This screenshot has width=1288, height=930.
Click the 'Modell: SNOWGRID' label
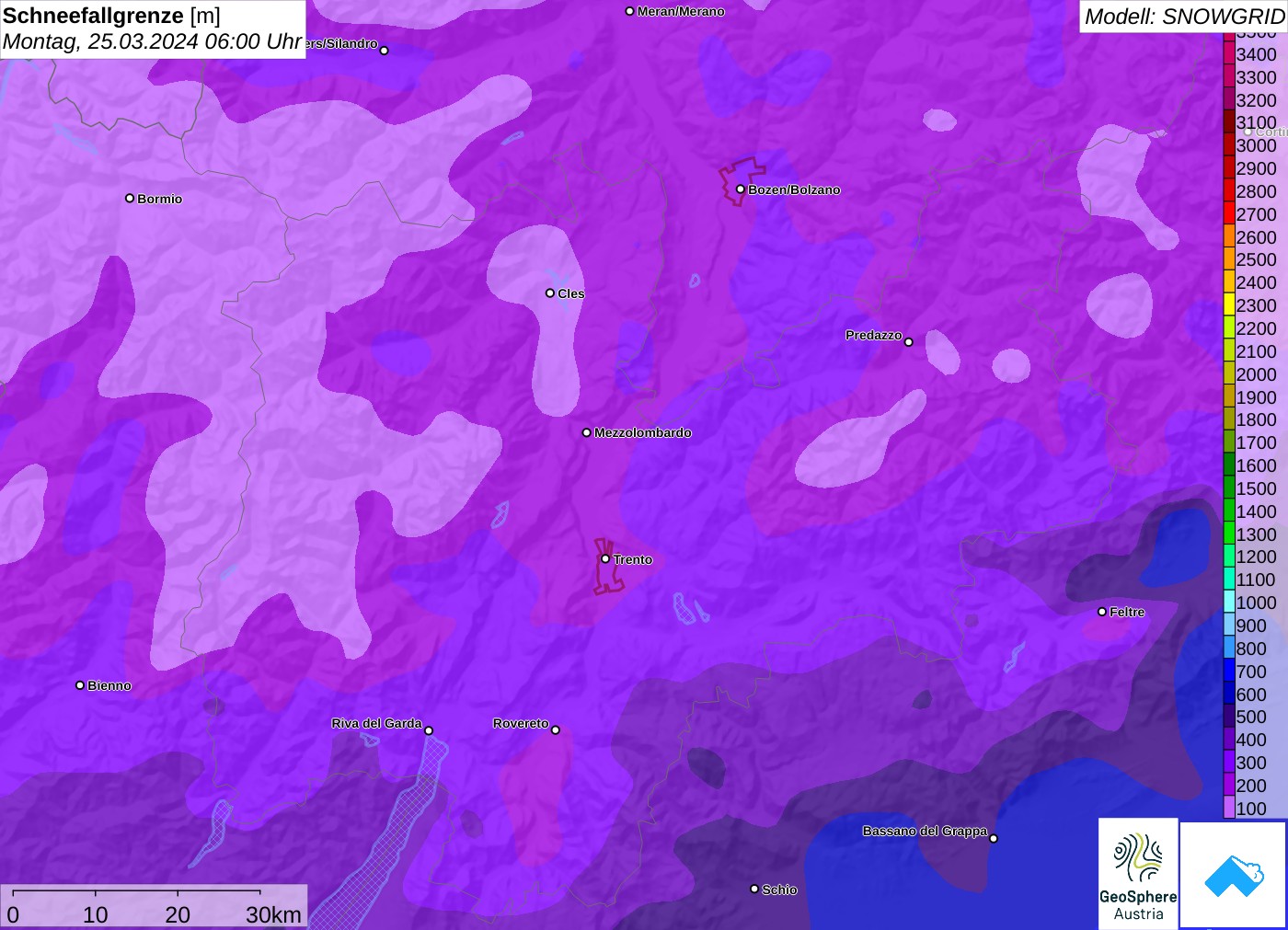coord(1184,17)
